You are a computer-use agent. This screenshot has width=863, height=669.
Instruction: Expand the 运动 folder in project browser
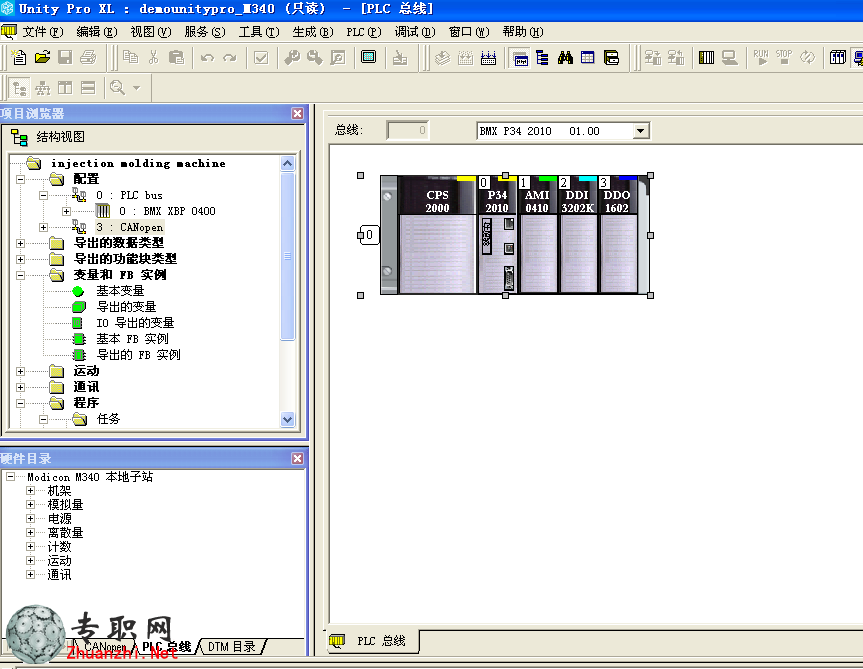coord(20,371)
